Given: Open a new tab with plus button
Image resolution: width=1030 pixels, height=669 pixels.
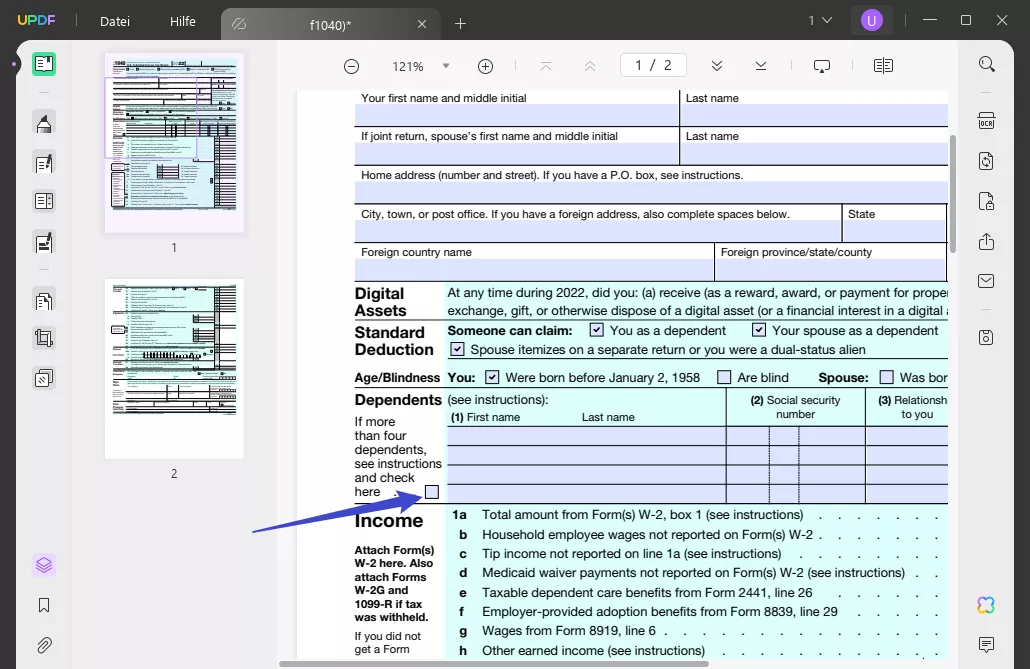Looking at the screenshot, I should pyautogui.click(x=461, y=23).
